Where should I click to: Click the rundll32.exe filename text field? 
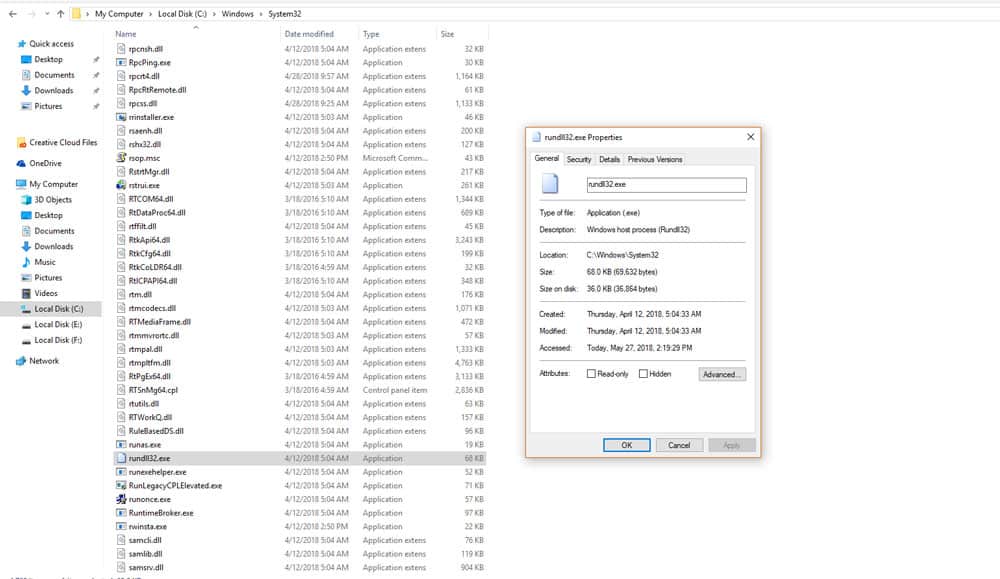tap(666, 184)
